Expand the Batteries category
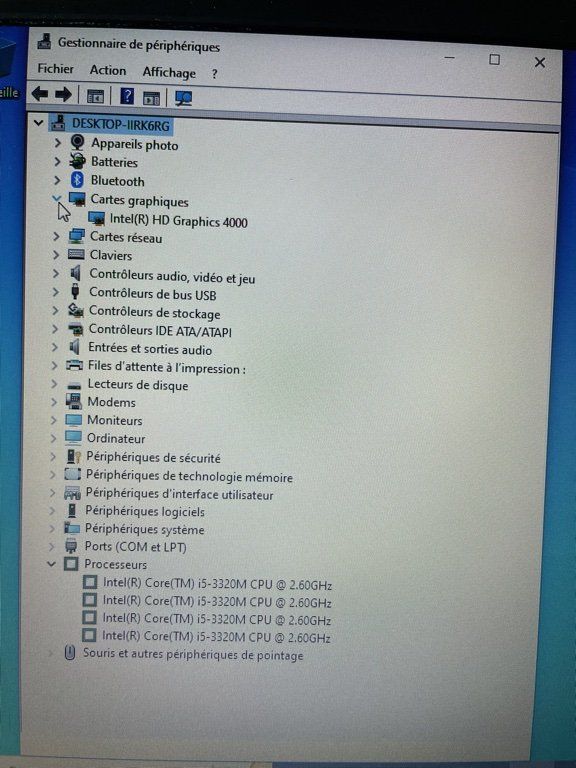The height and width of the screenshot is (768, 576). click(x=57, y=161)
